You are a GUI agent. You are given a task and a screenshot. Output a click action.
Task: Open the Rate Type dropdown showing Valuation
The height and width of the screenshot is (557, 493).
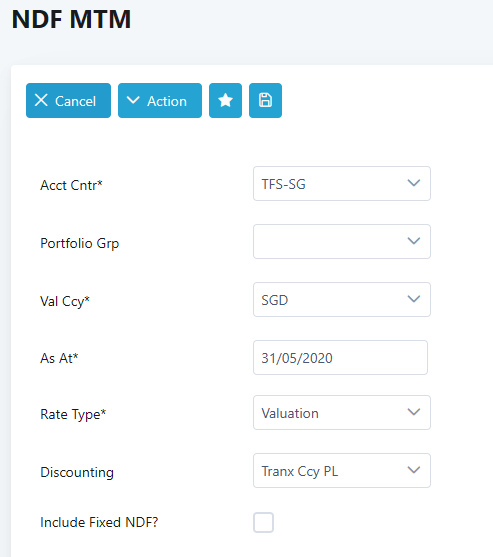(x=342, y=412)
